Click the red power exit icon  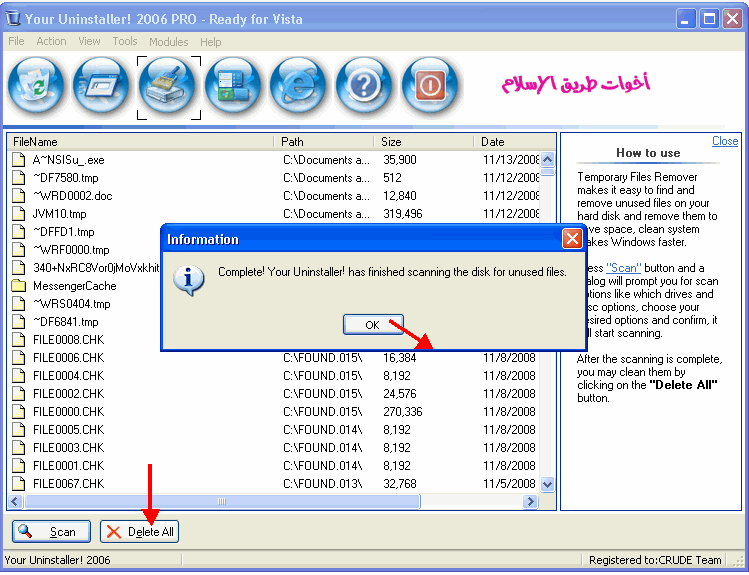tap(429, 86)
